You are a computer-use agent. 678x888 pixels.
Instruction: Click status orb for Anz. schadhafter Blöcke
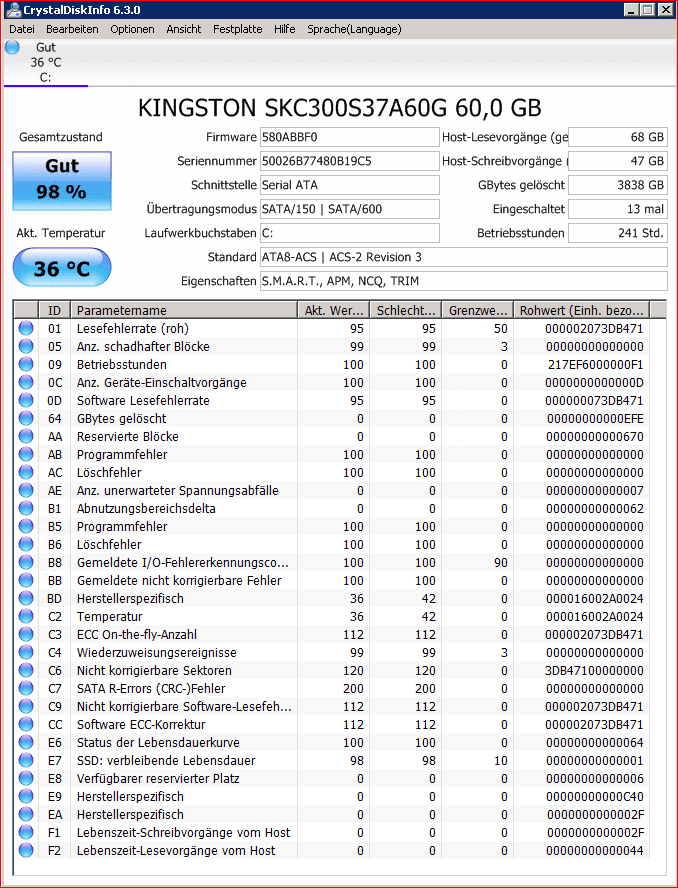25,347
